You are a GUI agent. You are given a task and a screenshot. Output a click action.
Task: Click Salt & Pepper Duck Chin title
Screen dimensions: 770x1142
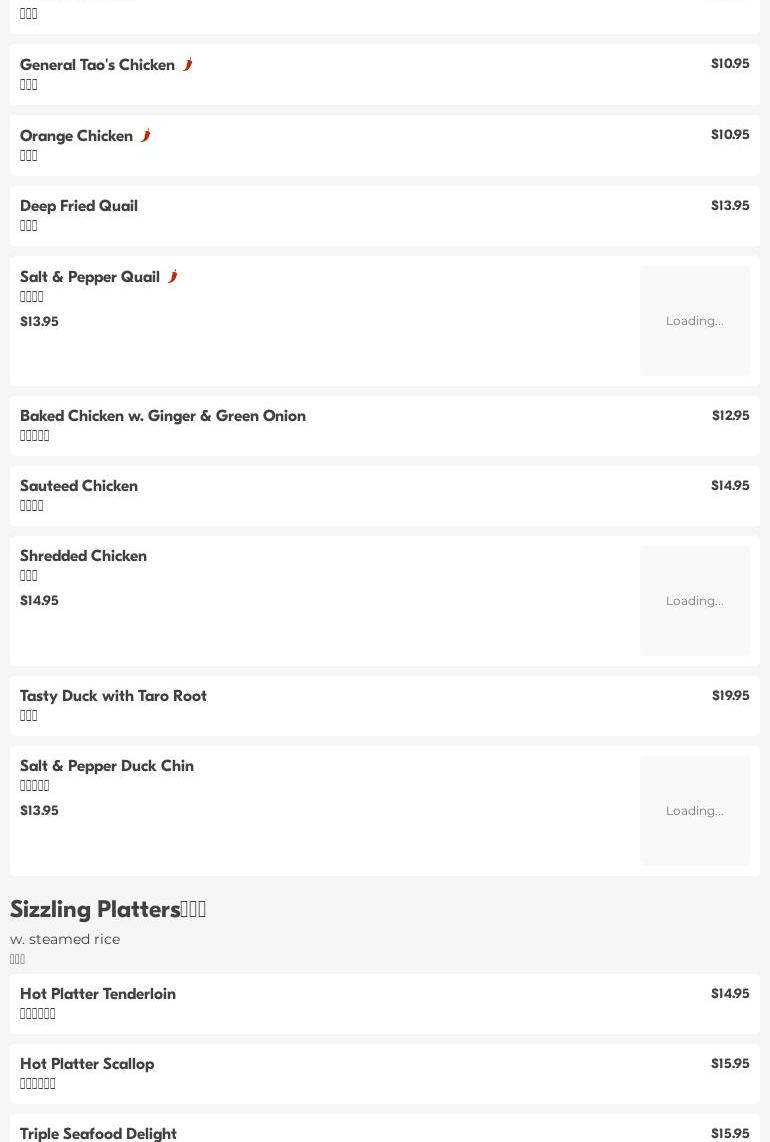pyautogui.click(x=107, y=766)
